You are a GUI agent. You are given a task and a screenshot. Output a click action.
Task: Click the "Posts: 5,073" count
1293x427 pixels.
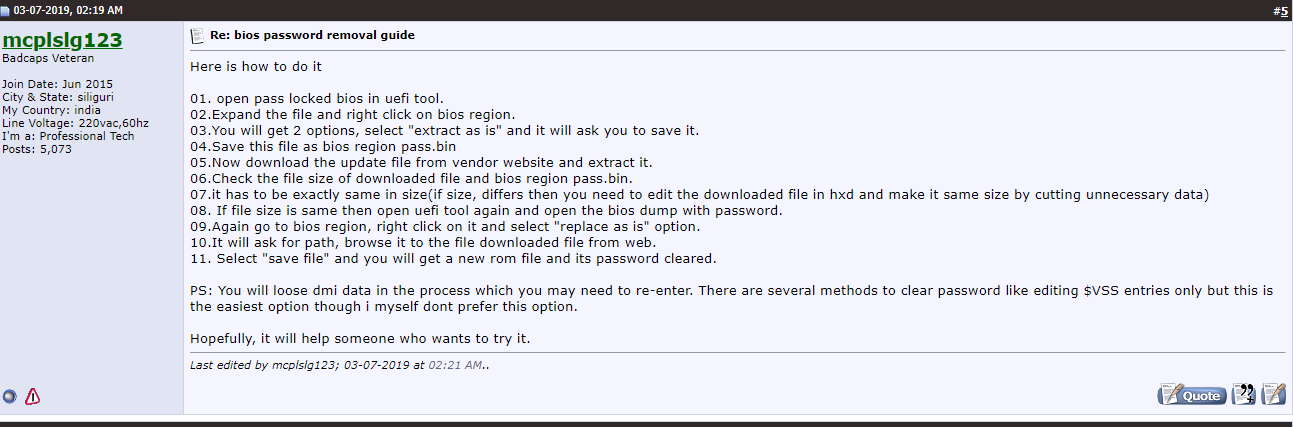(x=37, y=149)
